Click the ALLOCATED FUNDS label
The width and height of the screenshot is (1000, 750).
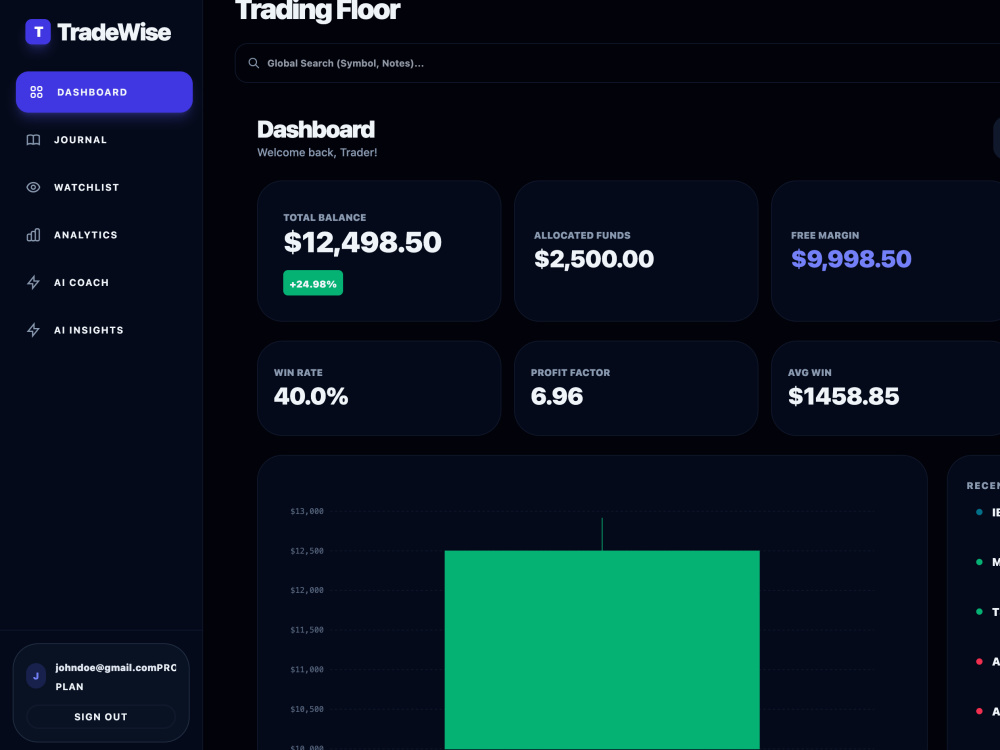tap(582, 235)
